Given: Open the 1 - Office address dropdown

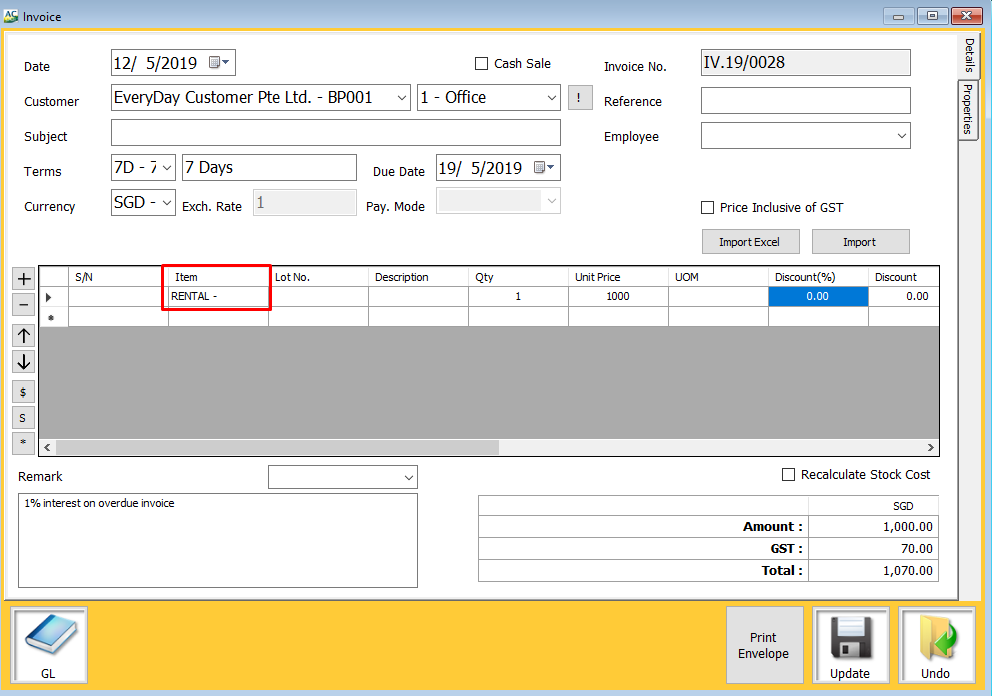Looking at the screenshot, I should click(552, 97).
